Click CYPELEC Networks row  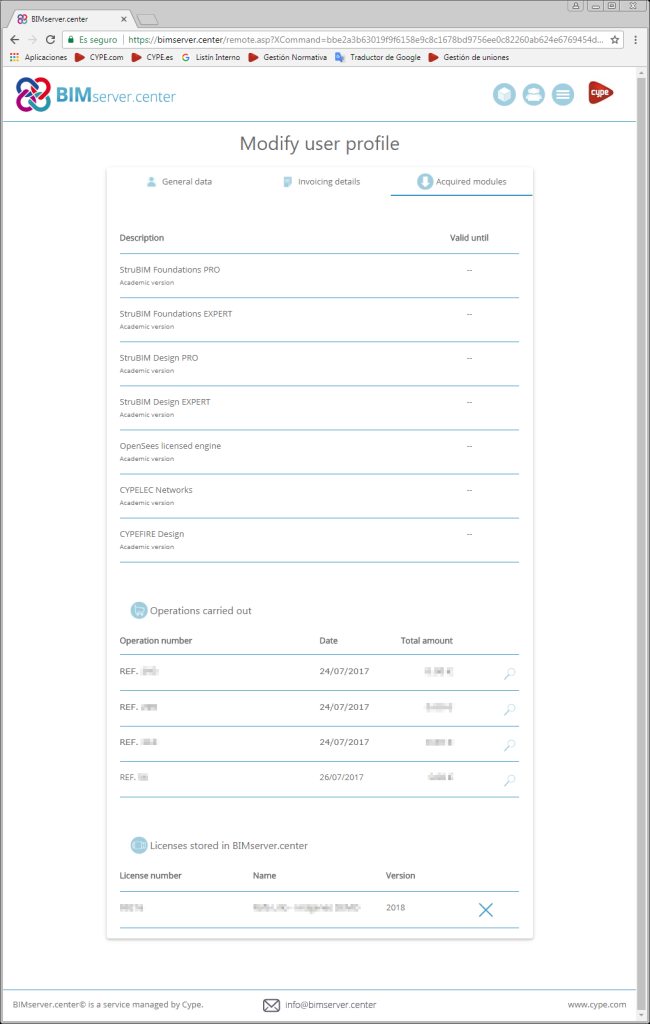coord(319,496)
